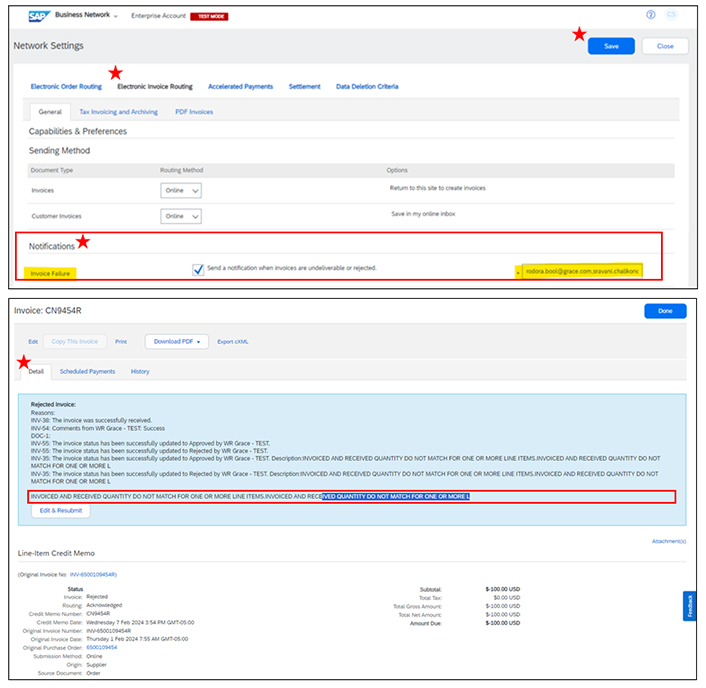The width and height of the screenshot is (706, 688).
Task: Click the Amount Due value $-100.00 USD
Action: [x=502, y=623]
